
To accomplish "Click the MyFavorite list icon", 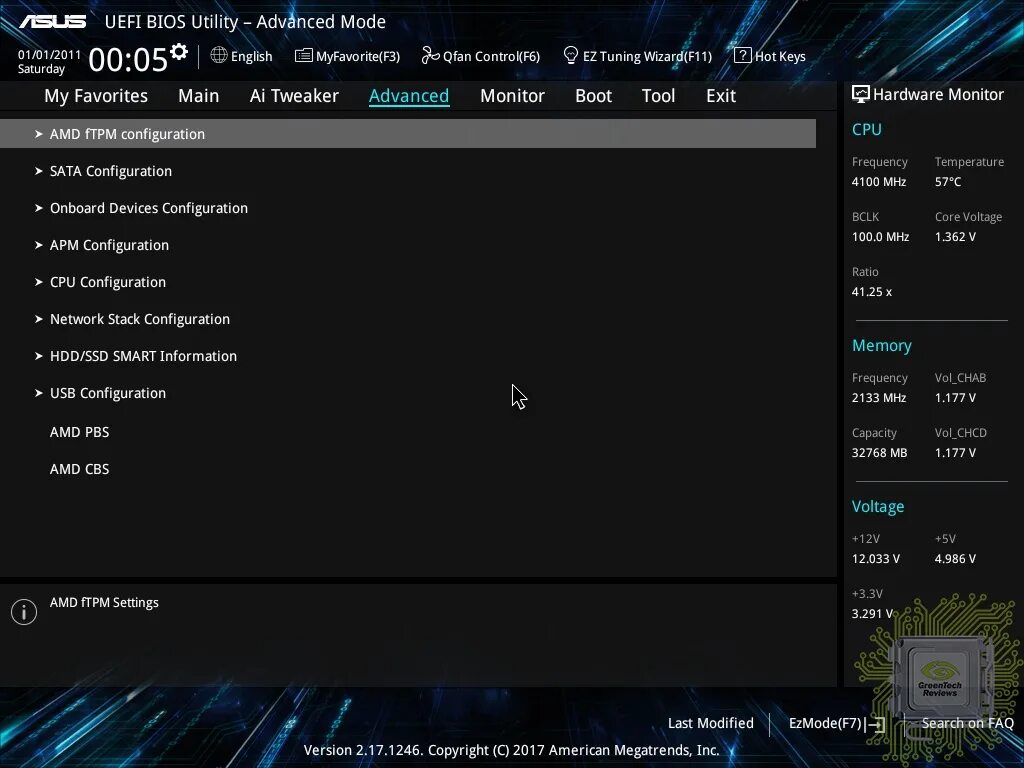I will 304,56.
